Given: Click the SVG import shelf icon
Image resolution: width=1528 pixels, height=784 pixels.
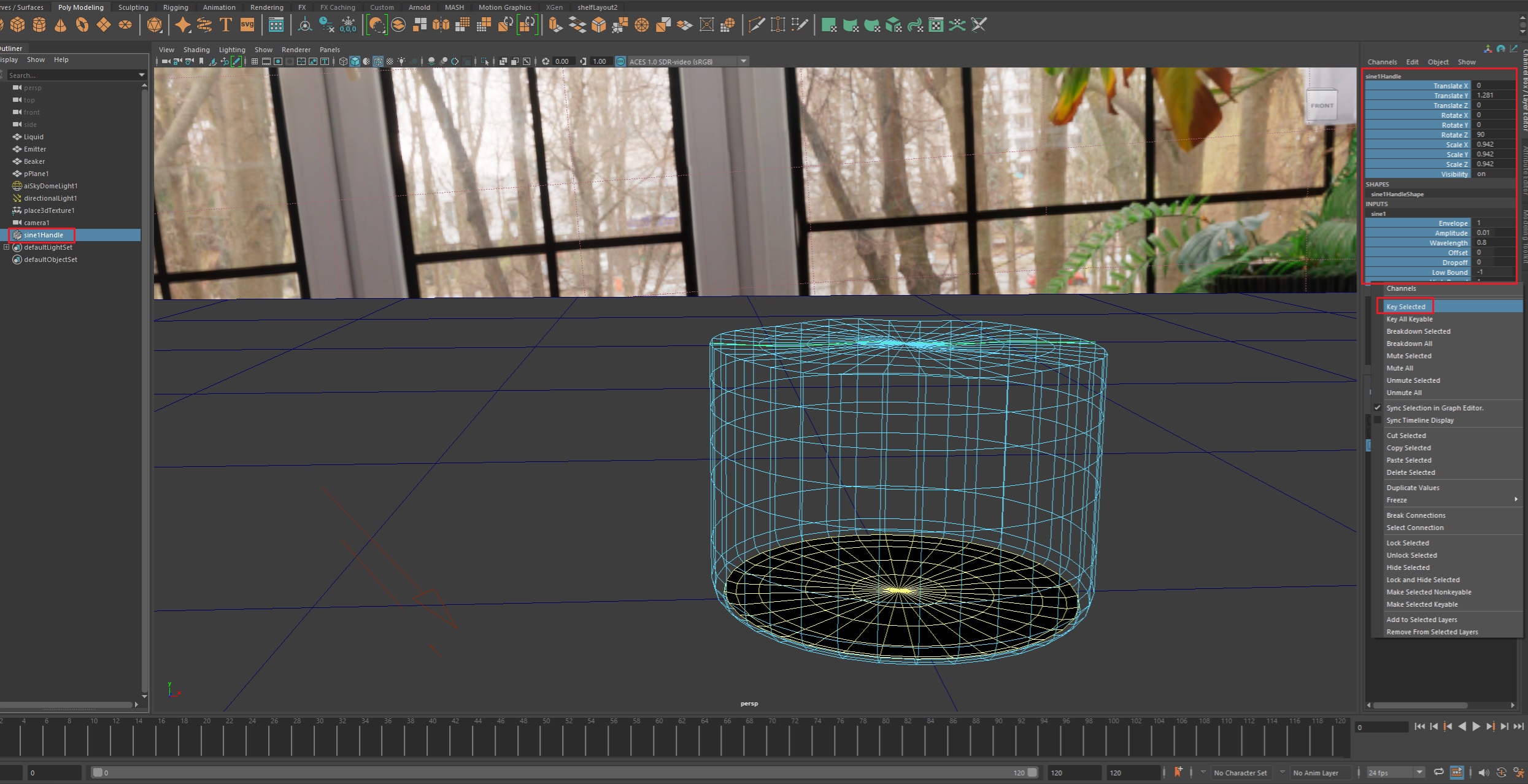Looking at the screenshot, I should point(247,25).
